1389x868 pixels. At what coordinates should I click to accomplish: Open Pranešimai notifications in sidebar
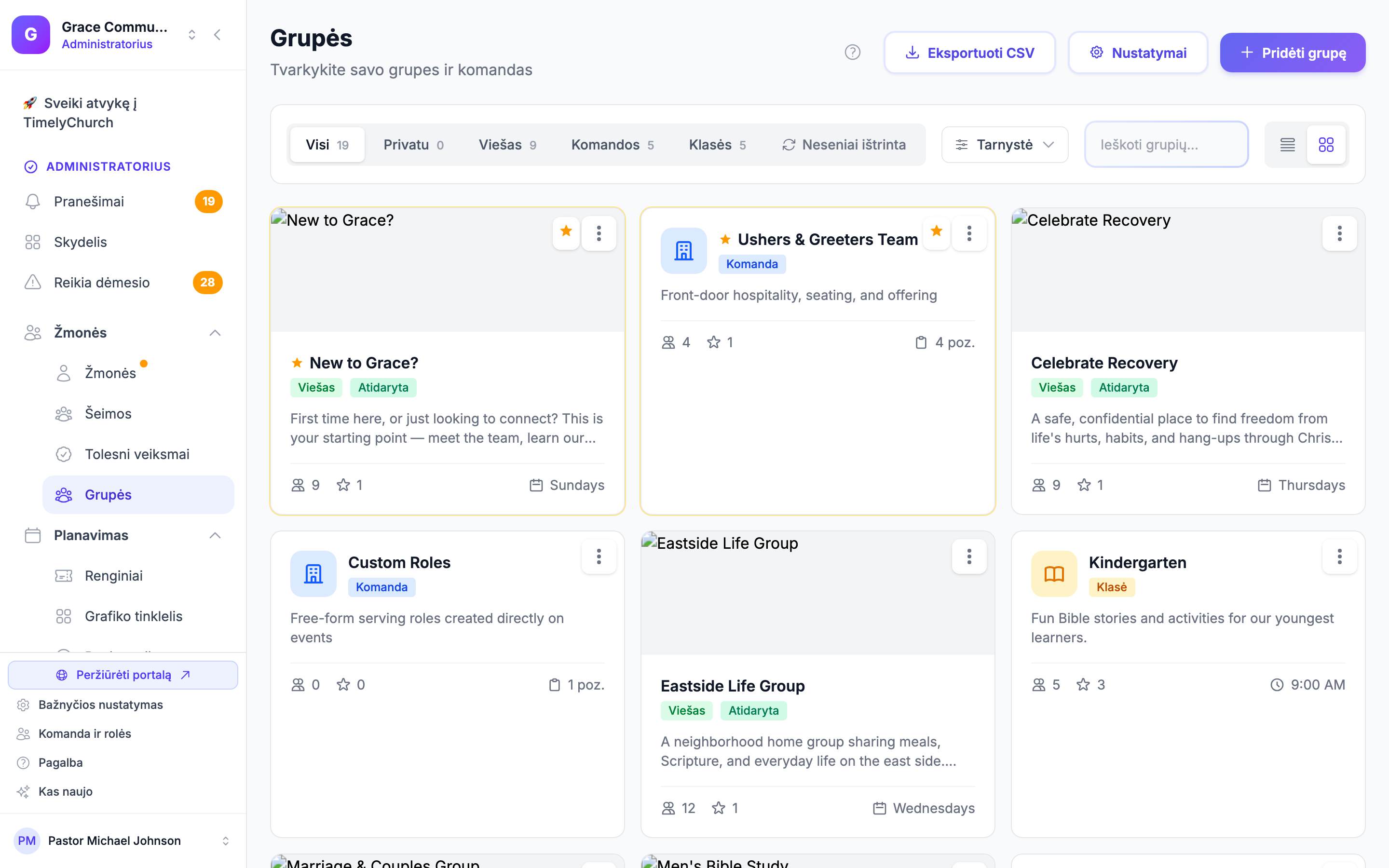(x=123, y=202)
